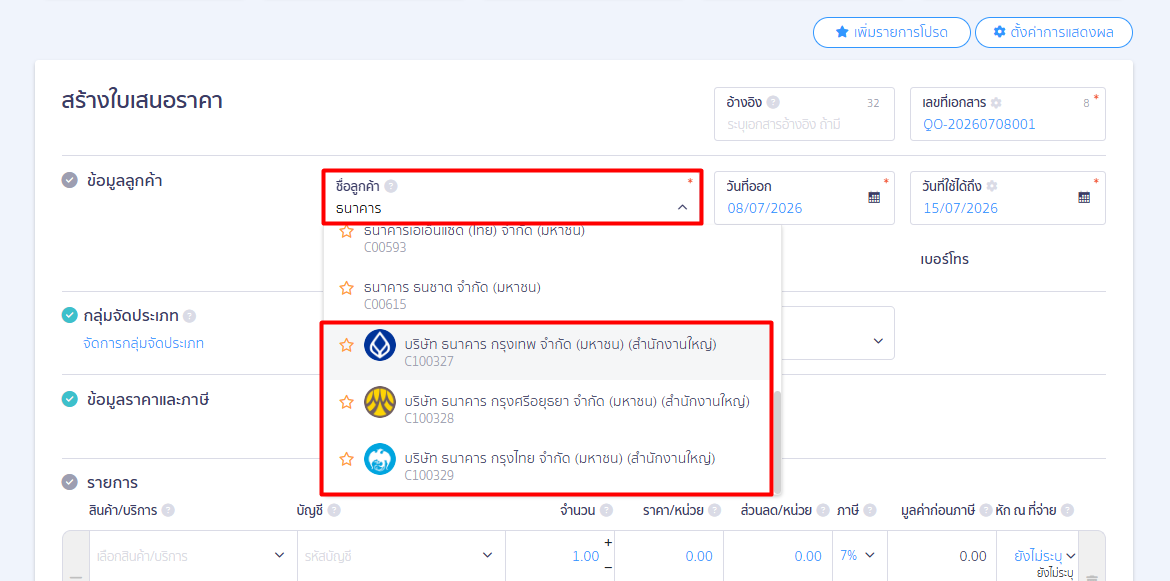Screen dimensions: 1170x581
Task: Click issue date 08/07/2026
Action: 765,208
